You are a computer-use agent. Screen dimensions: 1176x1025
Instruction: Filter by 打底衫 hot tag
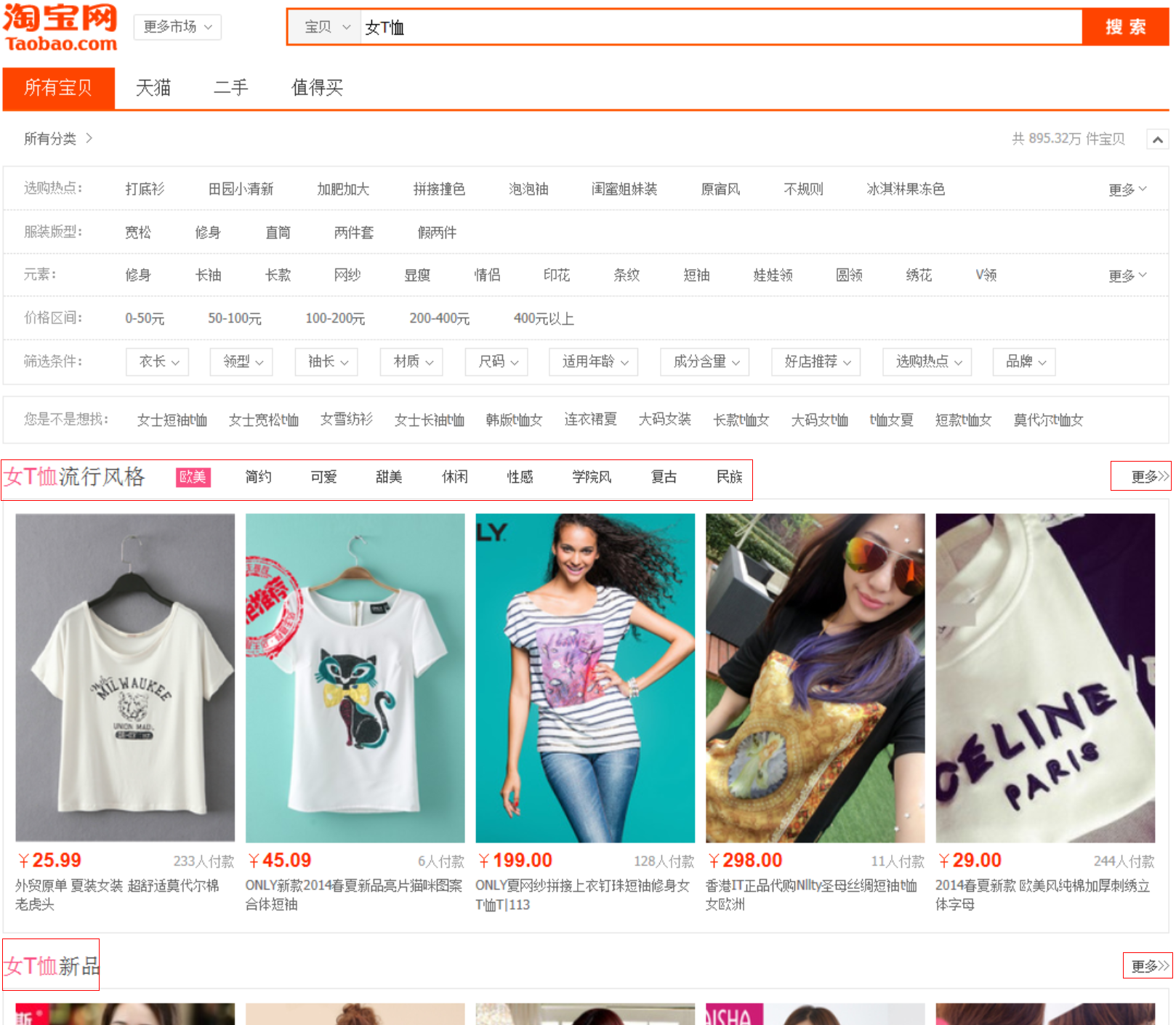point(145,189)
